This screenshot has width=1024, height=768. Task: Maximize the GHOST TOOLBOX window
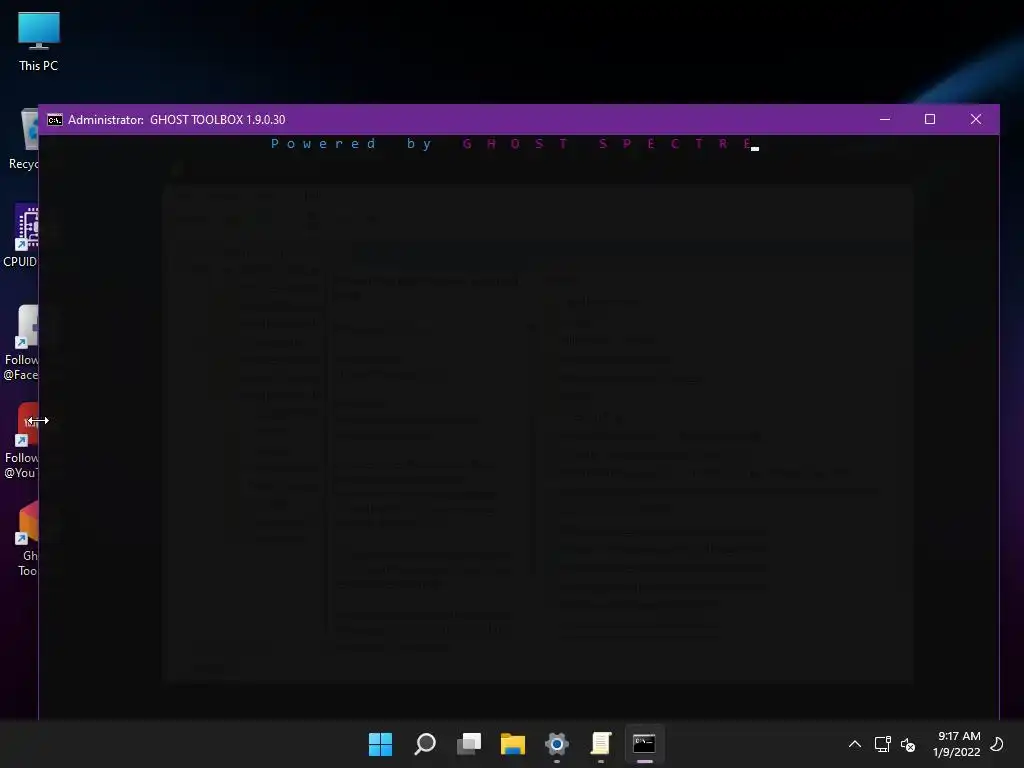coord(930,119)
